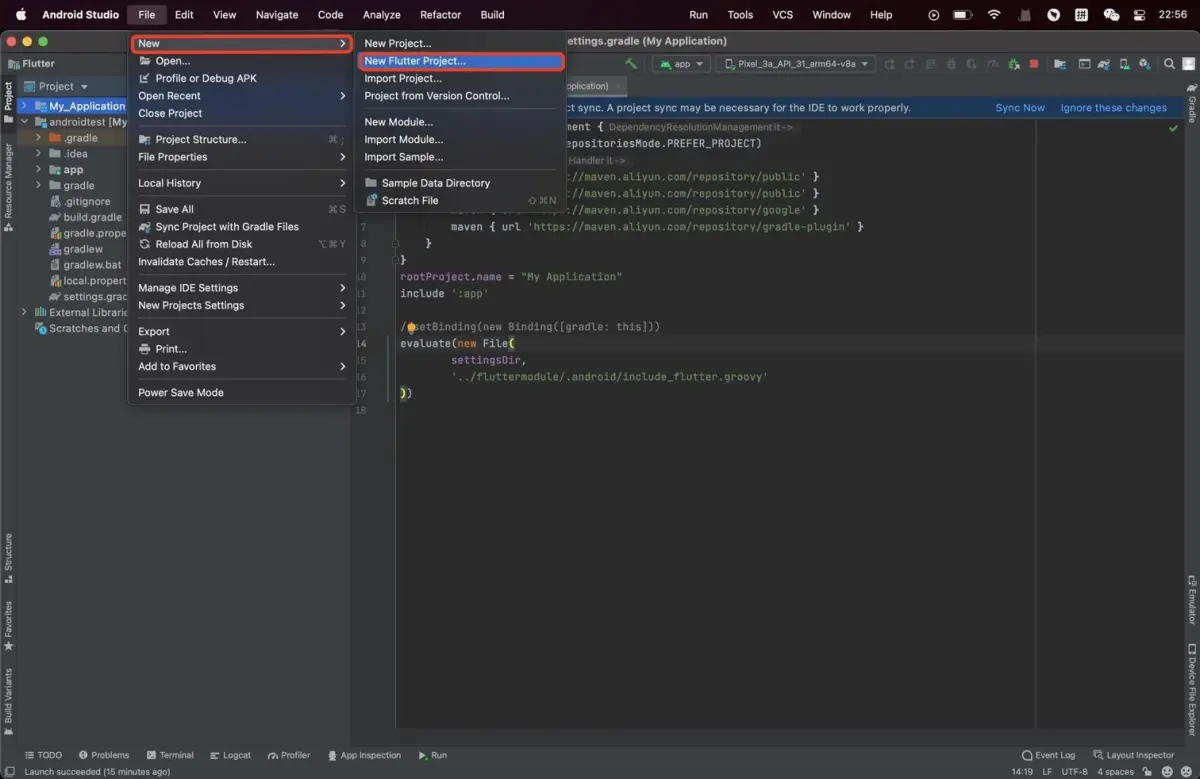Click the Search Everywhere magnifier icon

coord(1169,64)
